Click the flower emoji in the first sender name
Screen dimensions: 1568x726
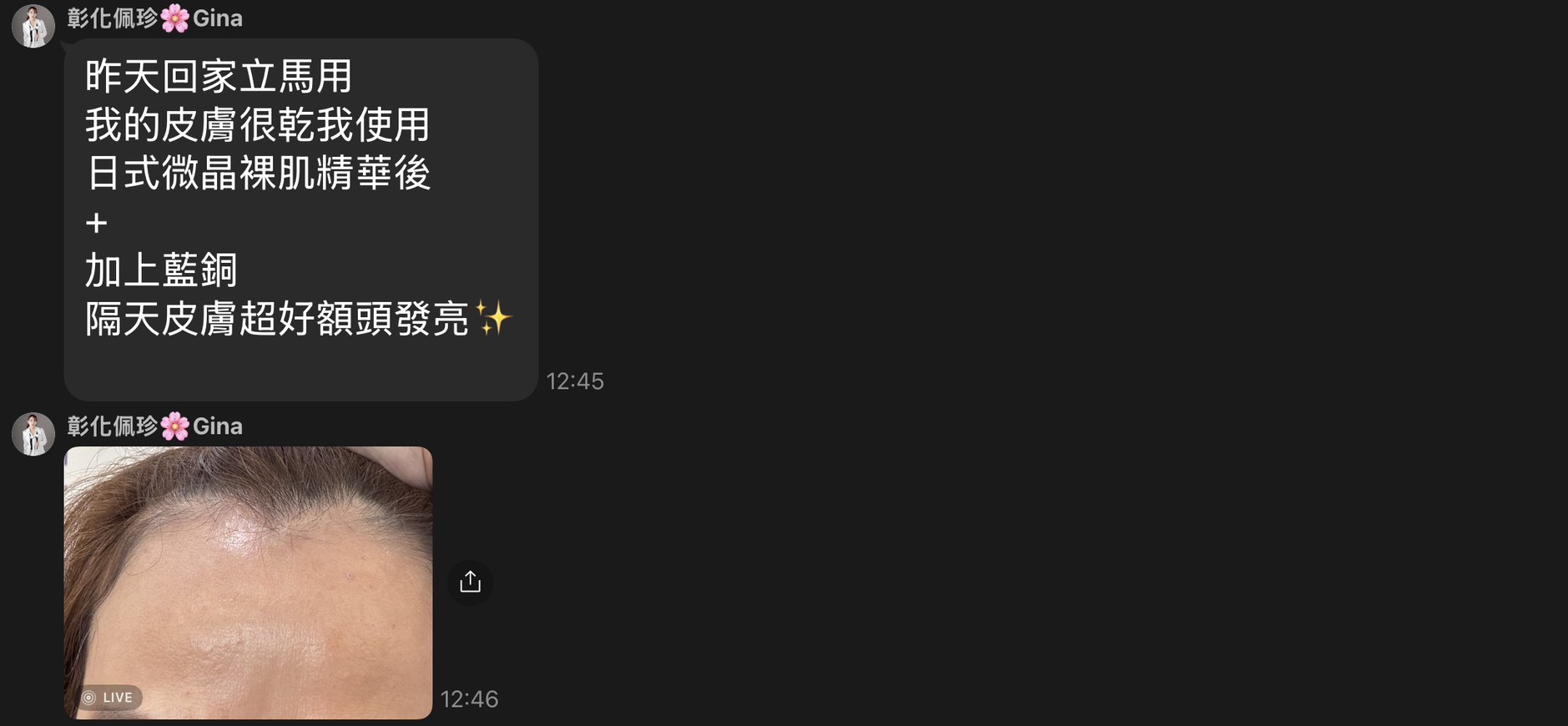coord(174,18)
